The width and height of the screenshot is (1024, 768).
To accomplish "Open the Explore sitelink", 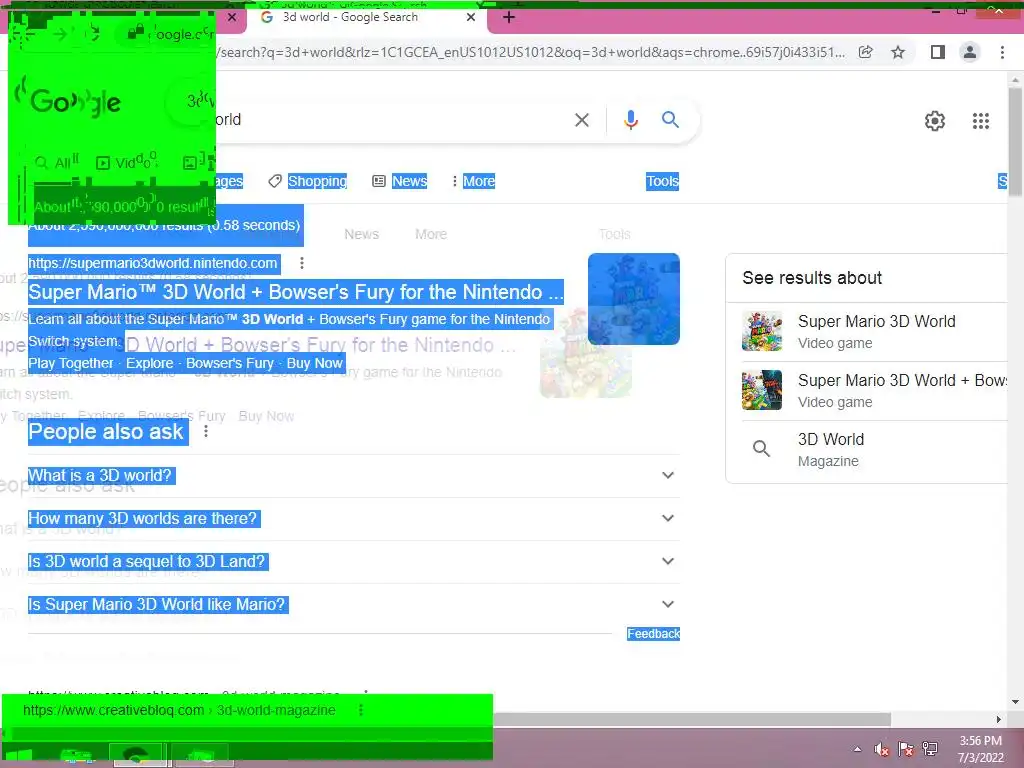I will coord(150,364).
